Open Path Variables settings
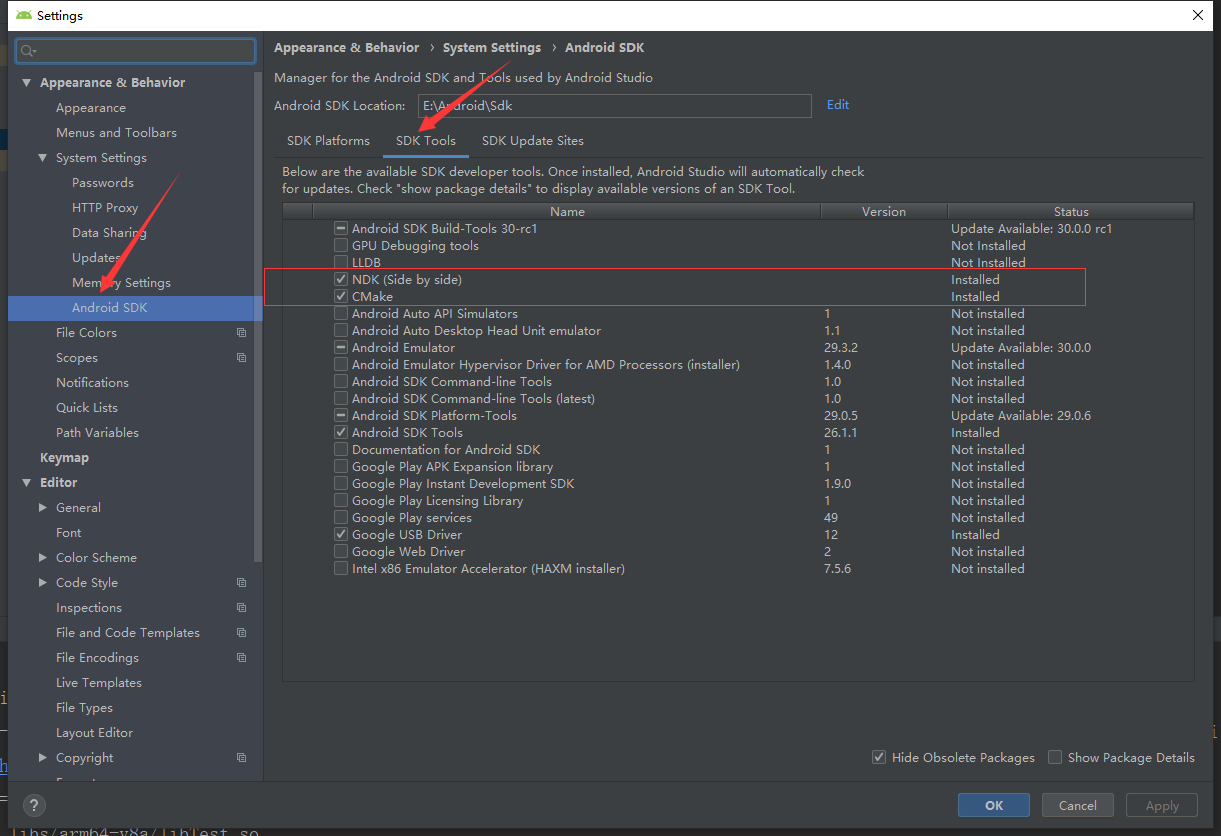Screen dimensions: 1221x836 [97, 433]
